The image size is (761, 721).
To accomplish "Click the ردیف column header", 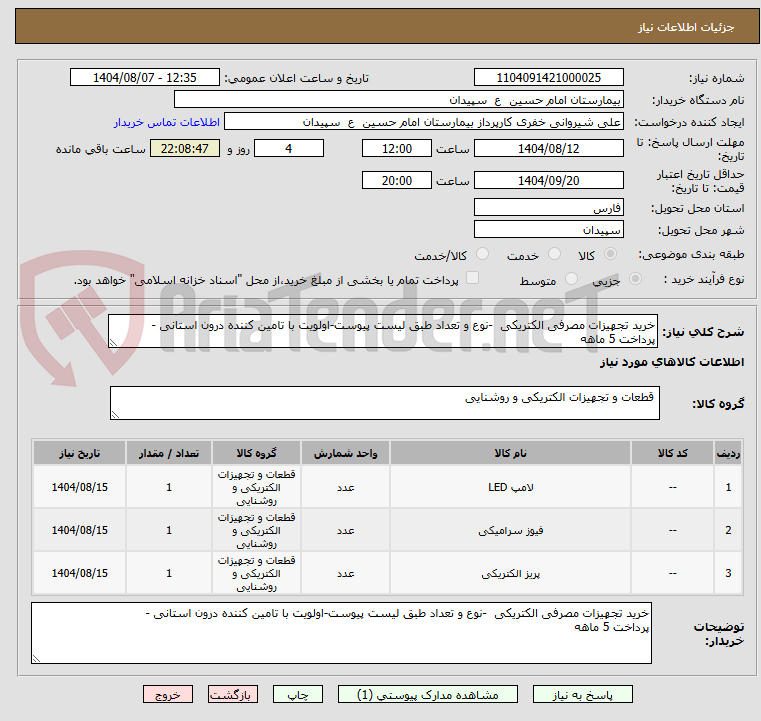I will click(x=728, y=453).
